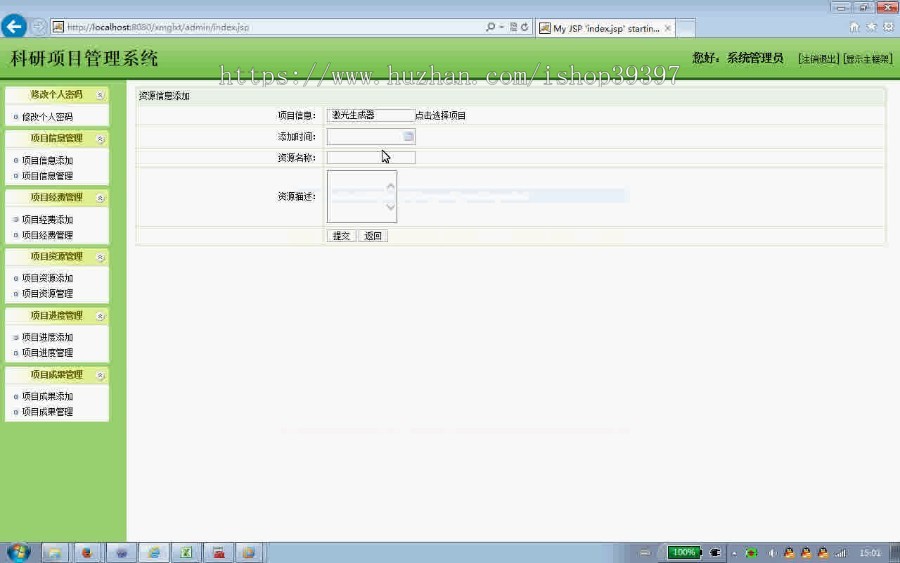Submit the form with 提交 button

tap(342, 236)
